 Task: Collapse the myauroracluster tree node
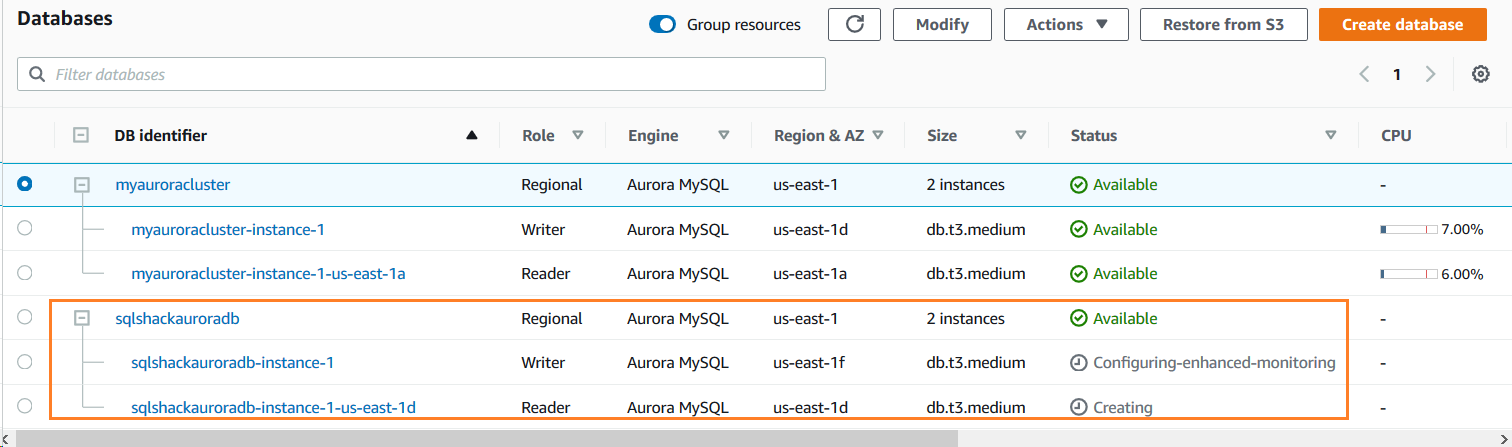(83, 185)
